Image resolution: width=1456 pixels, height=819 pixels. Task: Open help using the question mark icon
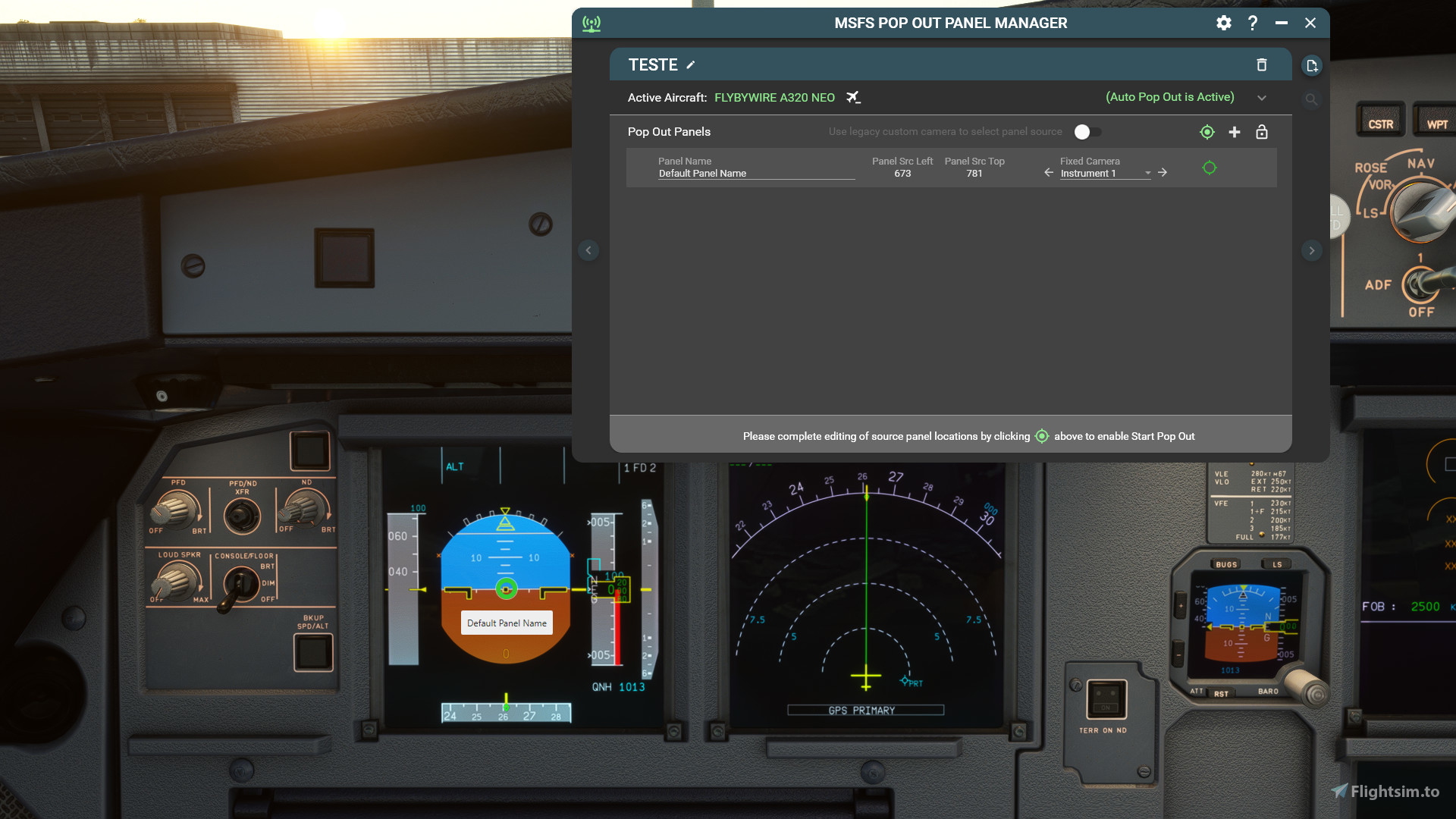click(1252, 23)
